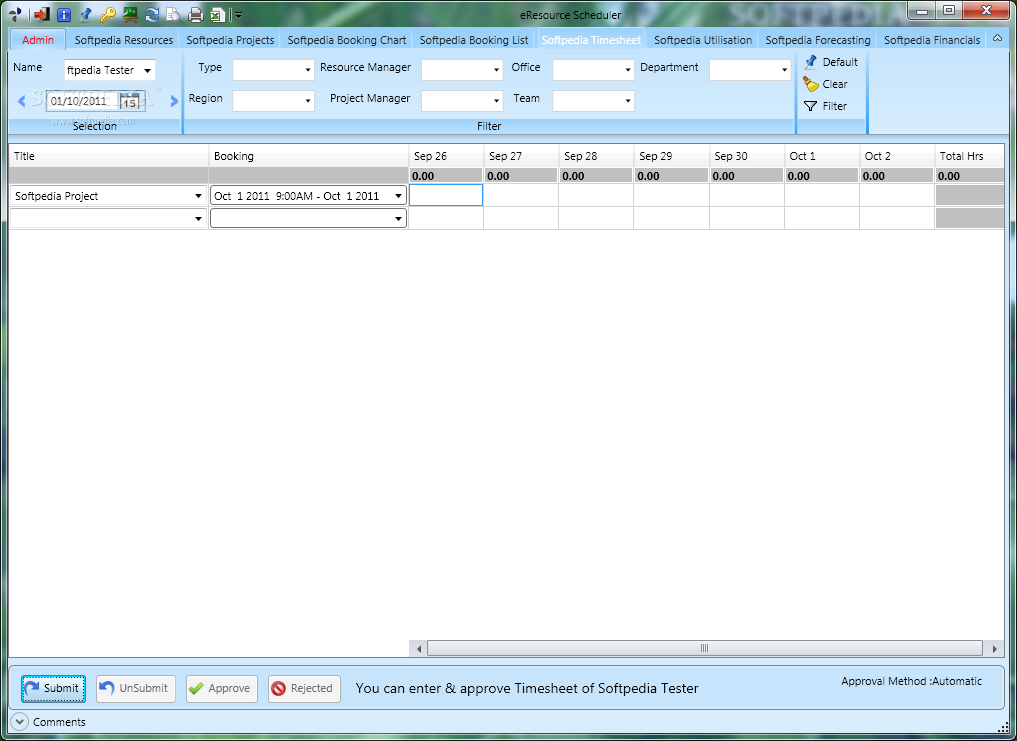Screen dimensions: 1017x741
Task: Open the Softpedia Forecasting tab
Action: point(817,40)
